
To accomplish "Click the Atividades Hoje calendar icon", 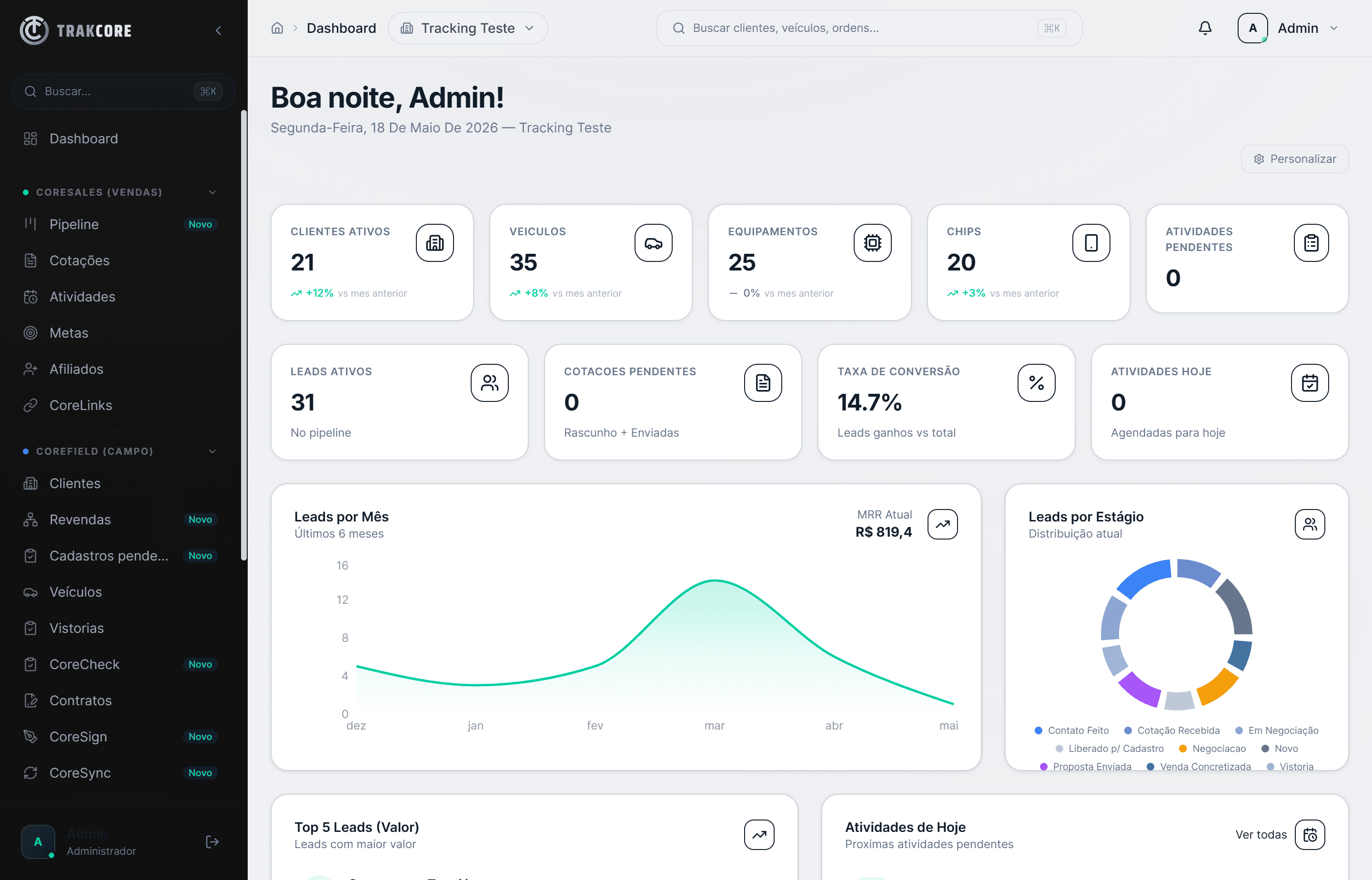I will click(x=1310, y=383).
